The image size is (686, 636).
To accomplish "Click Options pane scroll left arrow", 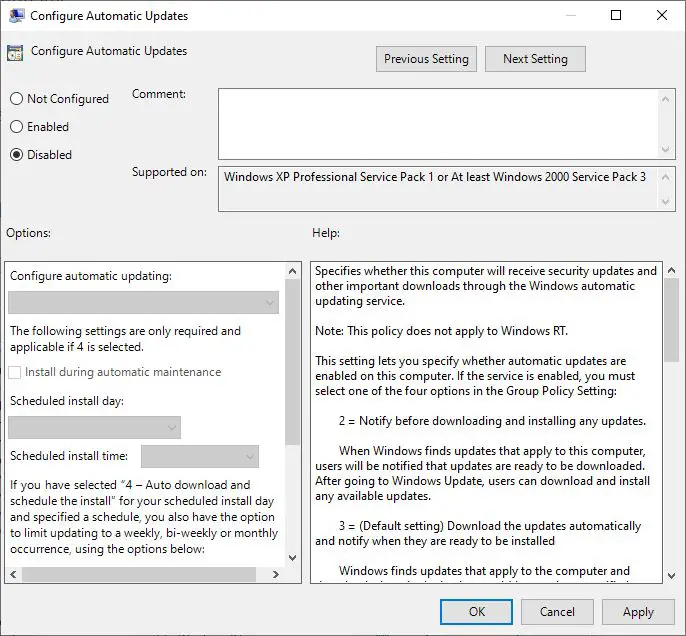I will click(14, 574).
